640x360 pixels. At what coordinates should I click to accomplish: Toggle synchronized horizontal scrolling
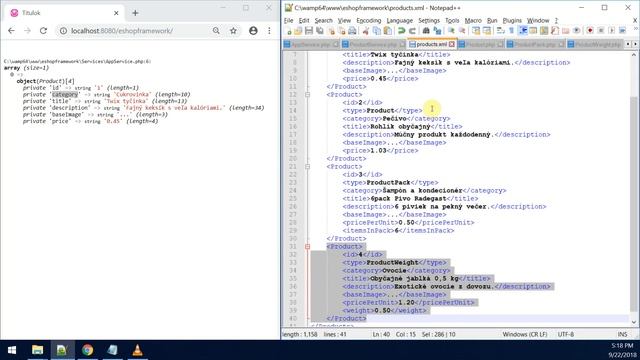pos(487,31)
